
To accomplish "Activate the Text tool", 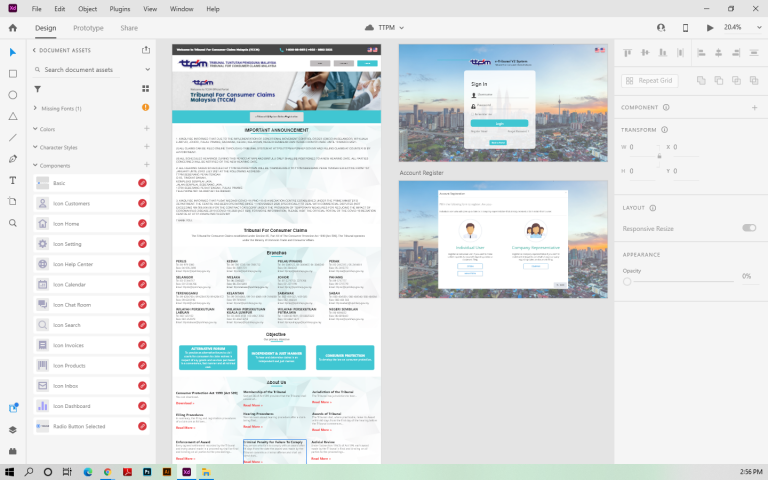I will 13,180.
